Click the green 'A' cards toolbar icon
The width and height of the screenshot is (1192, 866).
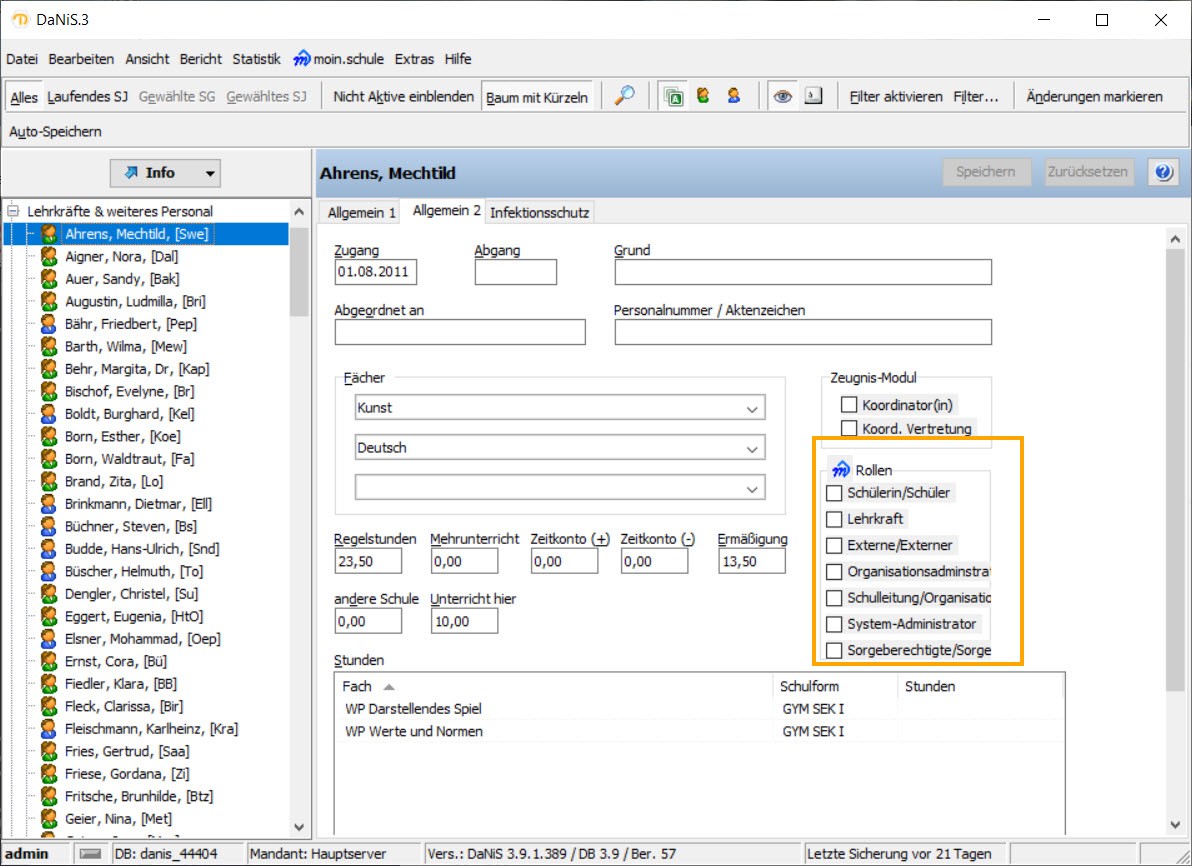point(675,96)
